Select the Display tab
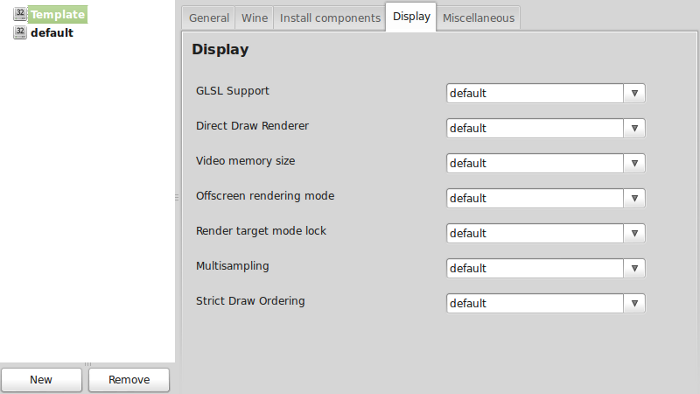Screen dimensions: 700x394 pyautogui.click(x=411, y=17)
